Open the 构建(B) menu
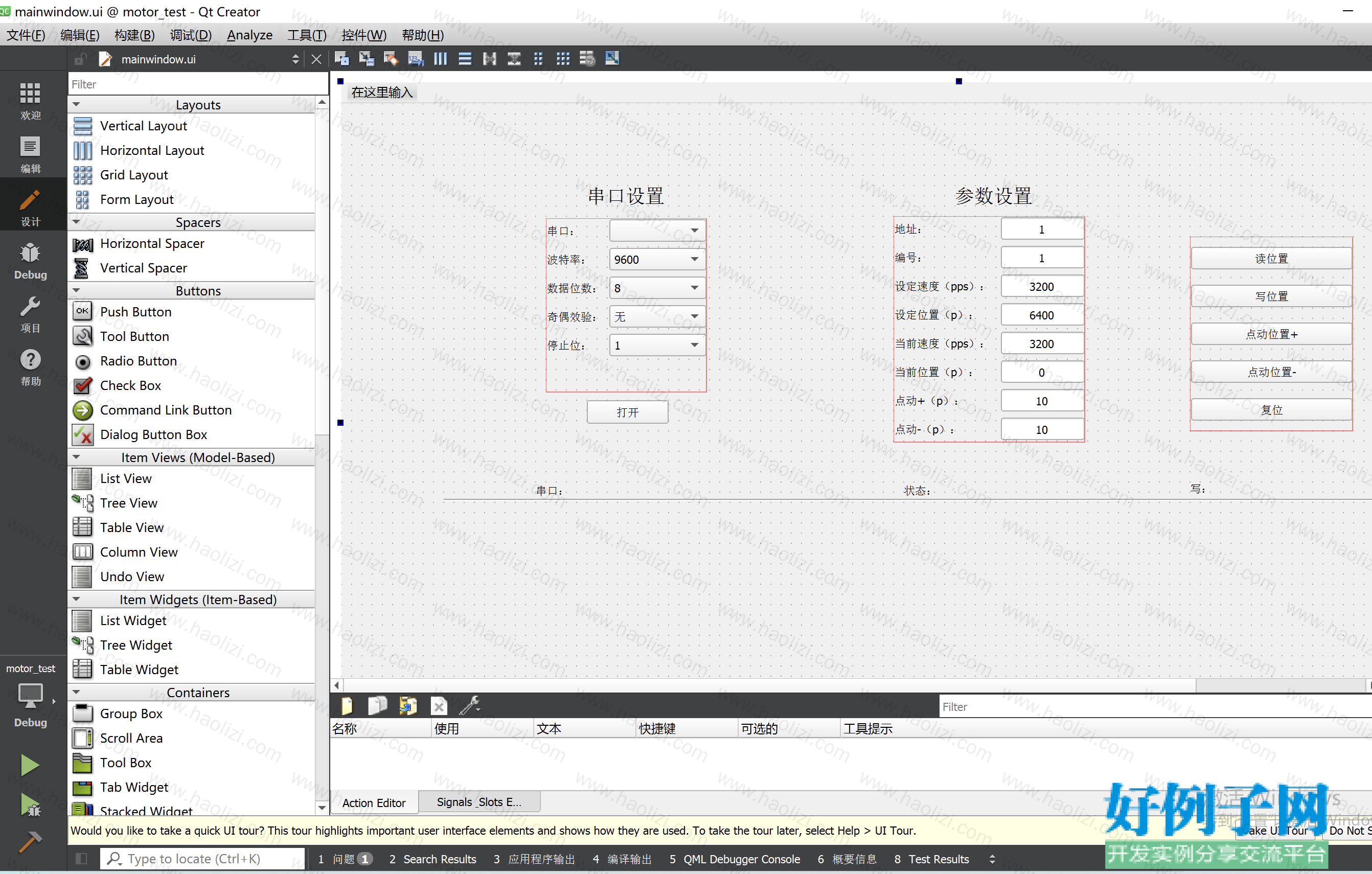 [134, 35]
